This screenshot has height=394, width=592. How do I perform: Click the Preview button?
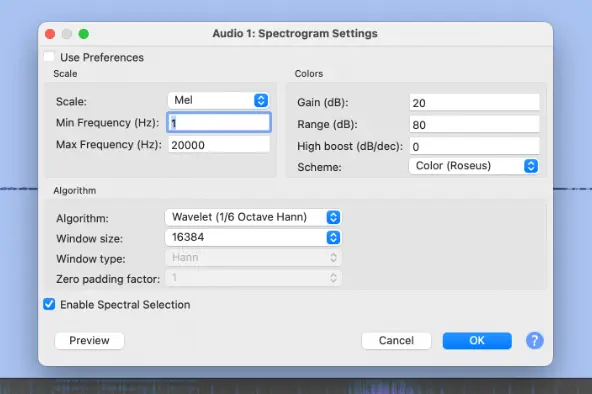[x=89, y=340]
